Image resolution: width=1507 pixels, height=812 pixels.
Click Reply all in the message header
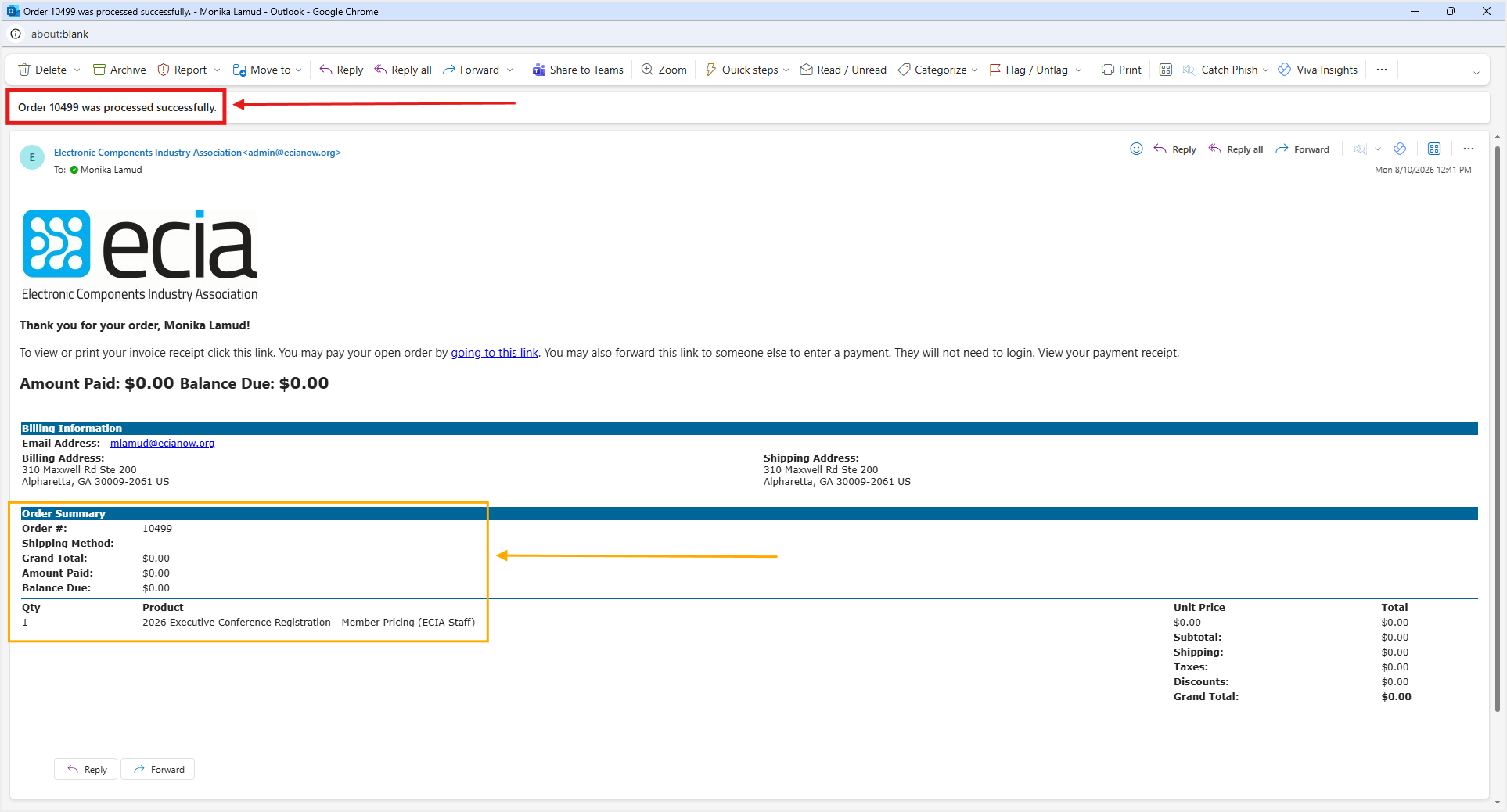coord(1236,149)
